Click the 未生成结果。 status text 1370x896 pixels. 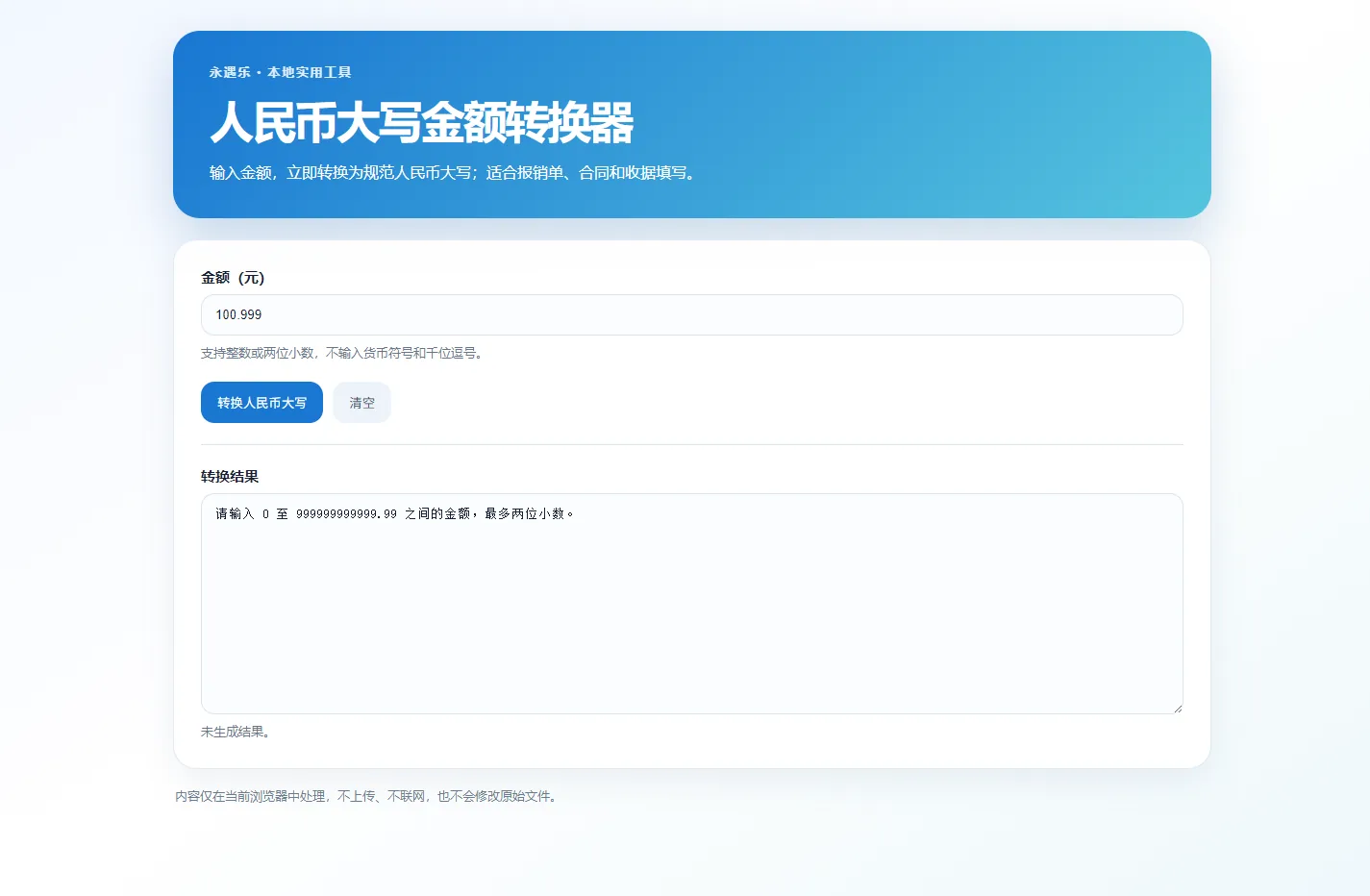click(236, 732)
